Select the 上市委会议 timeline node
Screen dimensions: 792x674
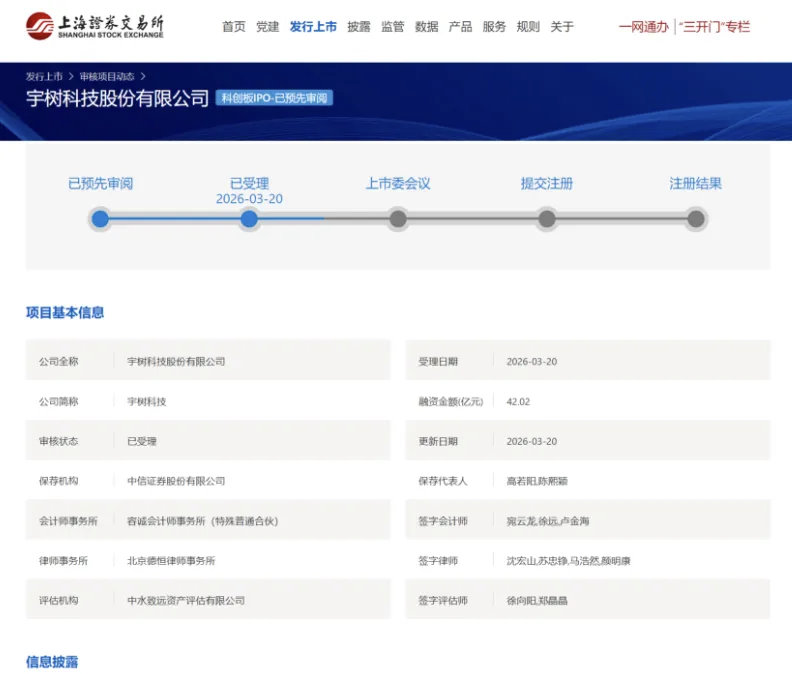pos(398,219)
